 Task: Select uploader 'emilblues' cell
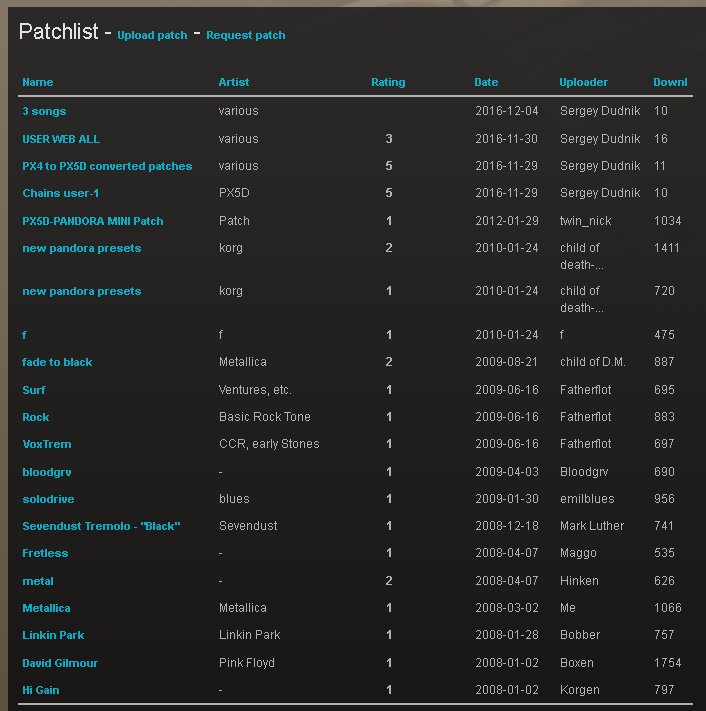click(x=587, y=499)
